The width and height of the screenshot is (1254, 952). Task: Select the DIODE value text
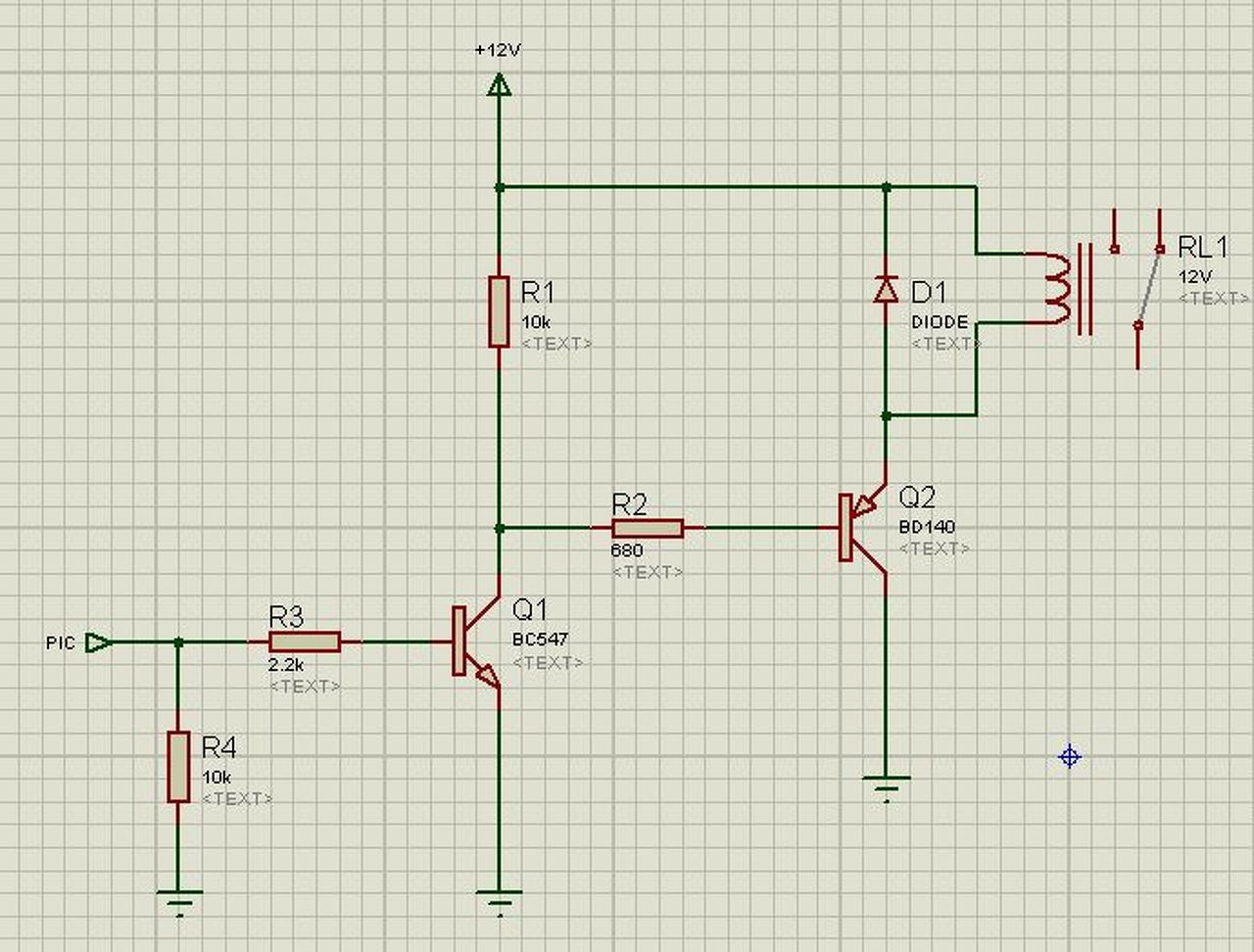(940, 321)
